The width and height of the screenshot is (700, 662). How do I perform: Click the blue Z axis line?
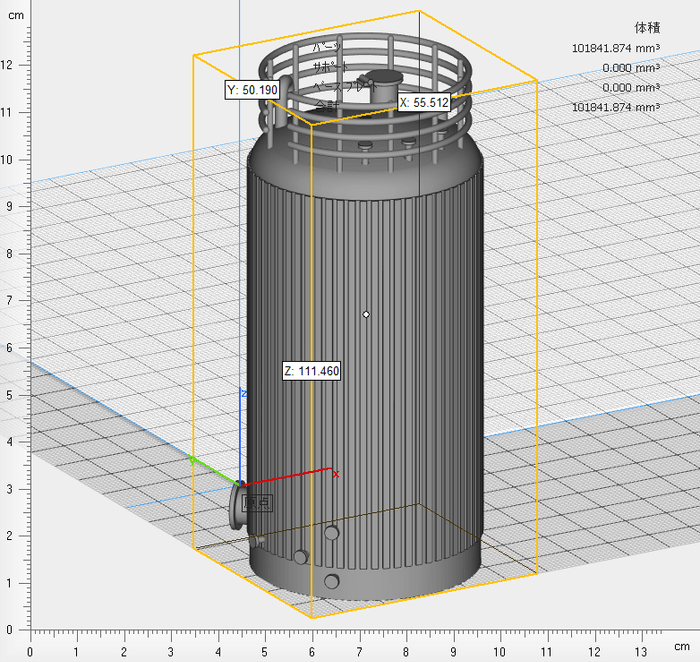pyautogui.click(x=243, y=430)
